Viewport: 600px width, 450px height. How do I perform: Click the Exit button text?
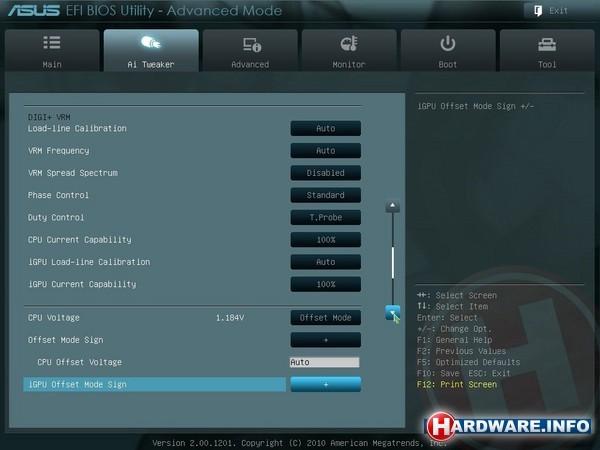pyautogui.click(x=558, y=11)
